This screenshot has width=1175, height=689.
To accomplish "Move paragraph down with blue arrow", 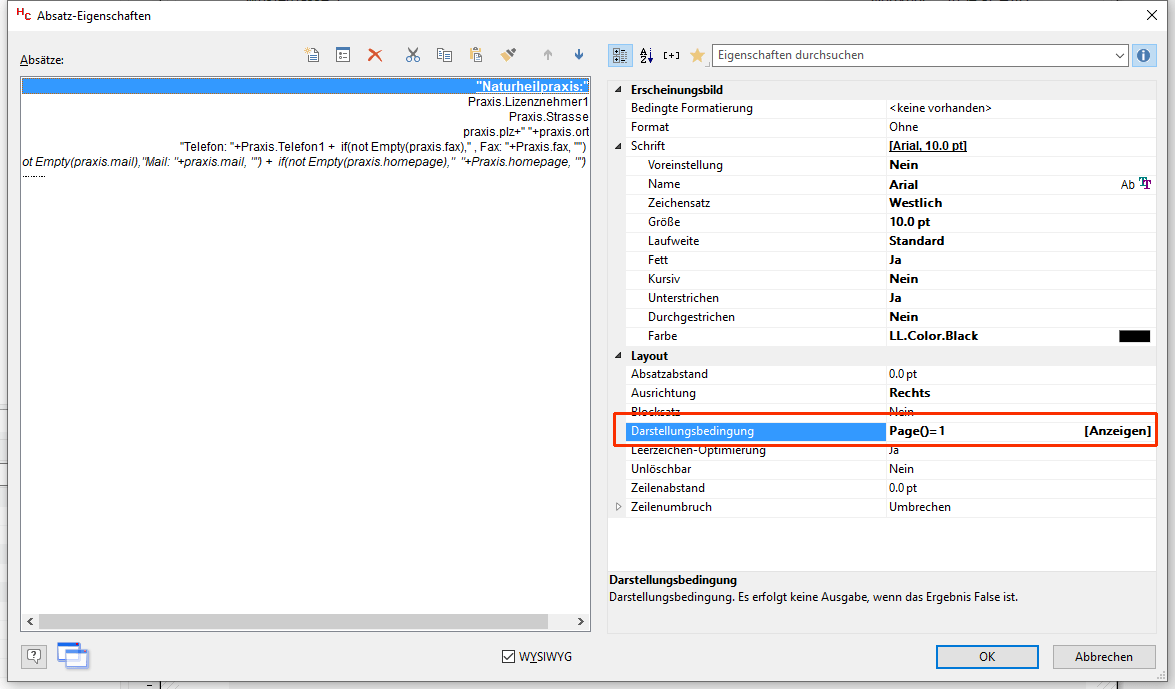I will (579, 56).
